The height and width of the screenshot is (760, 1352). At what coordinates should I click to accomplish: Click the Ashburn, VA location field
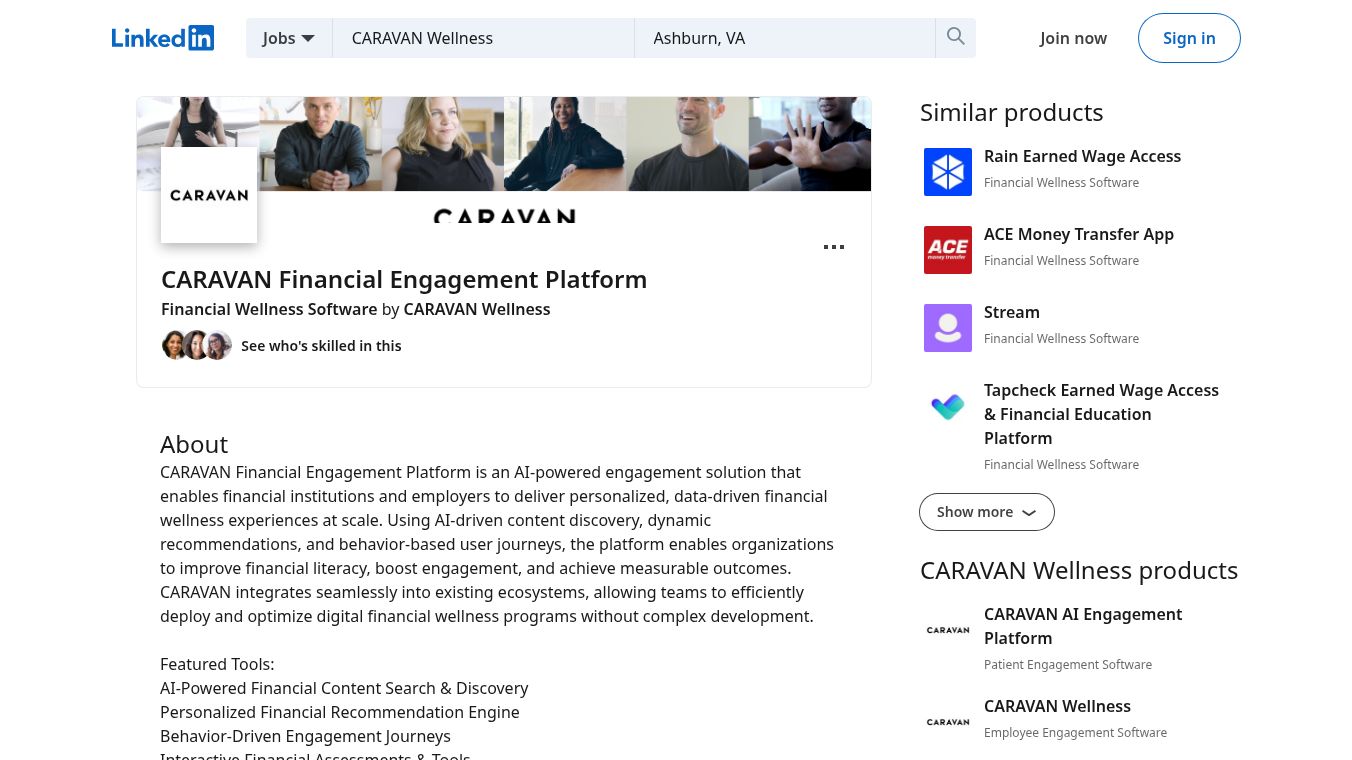786,38
